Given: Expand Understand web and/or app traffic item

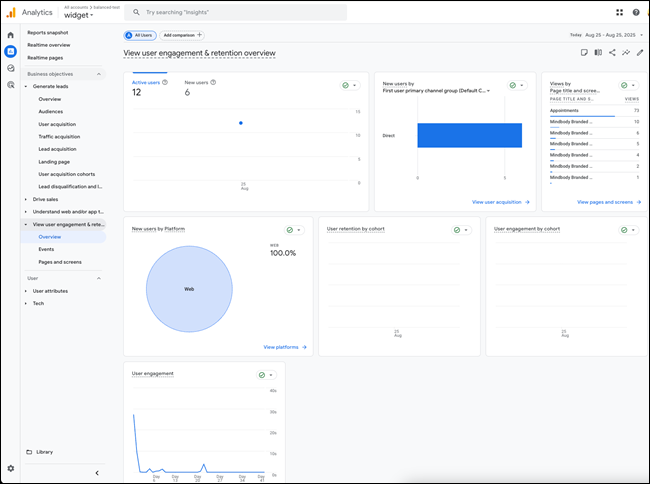Looking at the screenshot, I should [x=26, y=212].
